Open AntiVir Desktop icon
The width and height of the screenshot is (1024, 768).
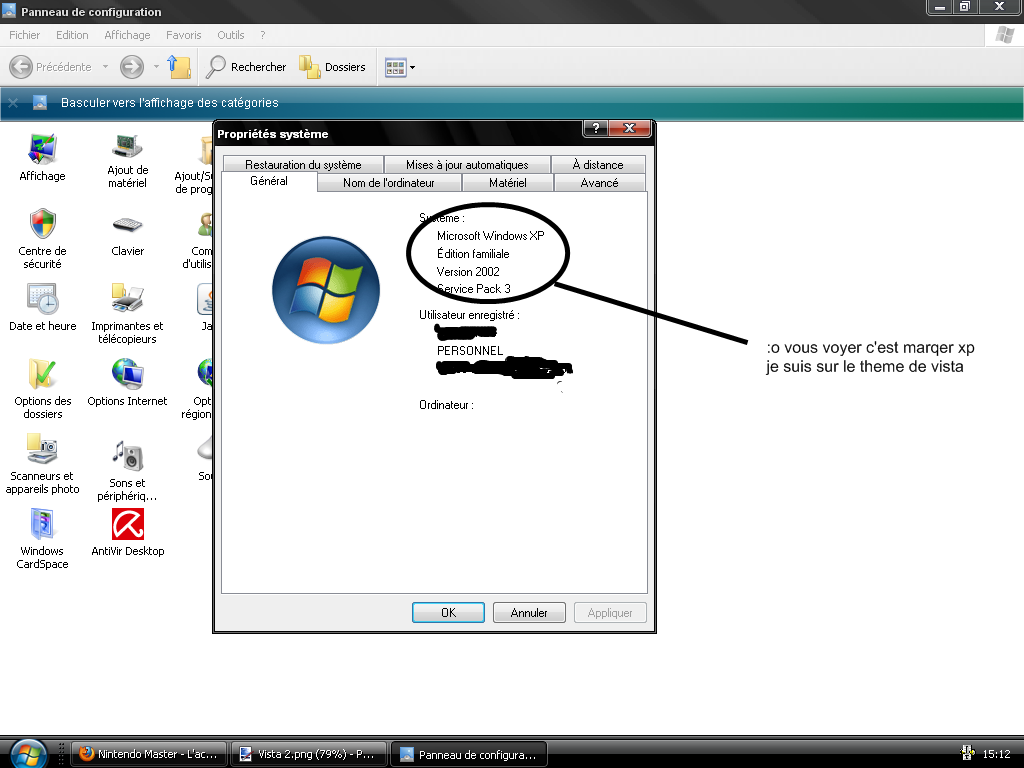pos(127,532)
